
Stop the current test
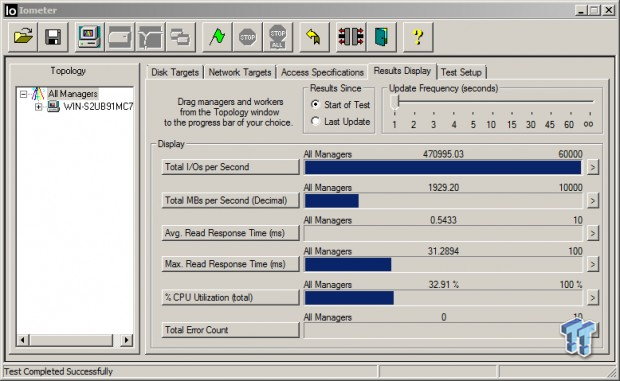[x=248, y=37]
